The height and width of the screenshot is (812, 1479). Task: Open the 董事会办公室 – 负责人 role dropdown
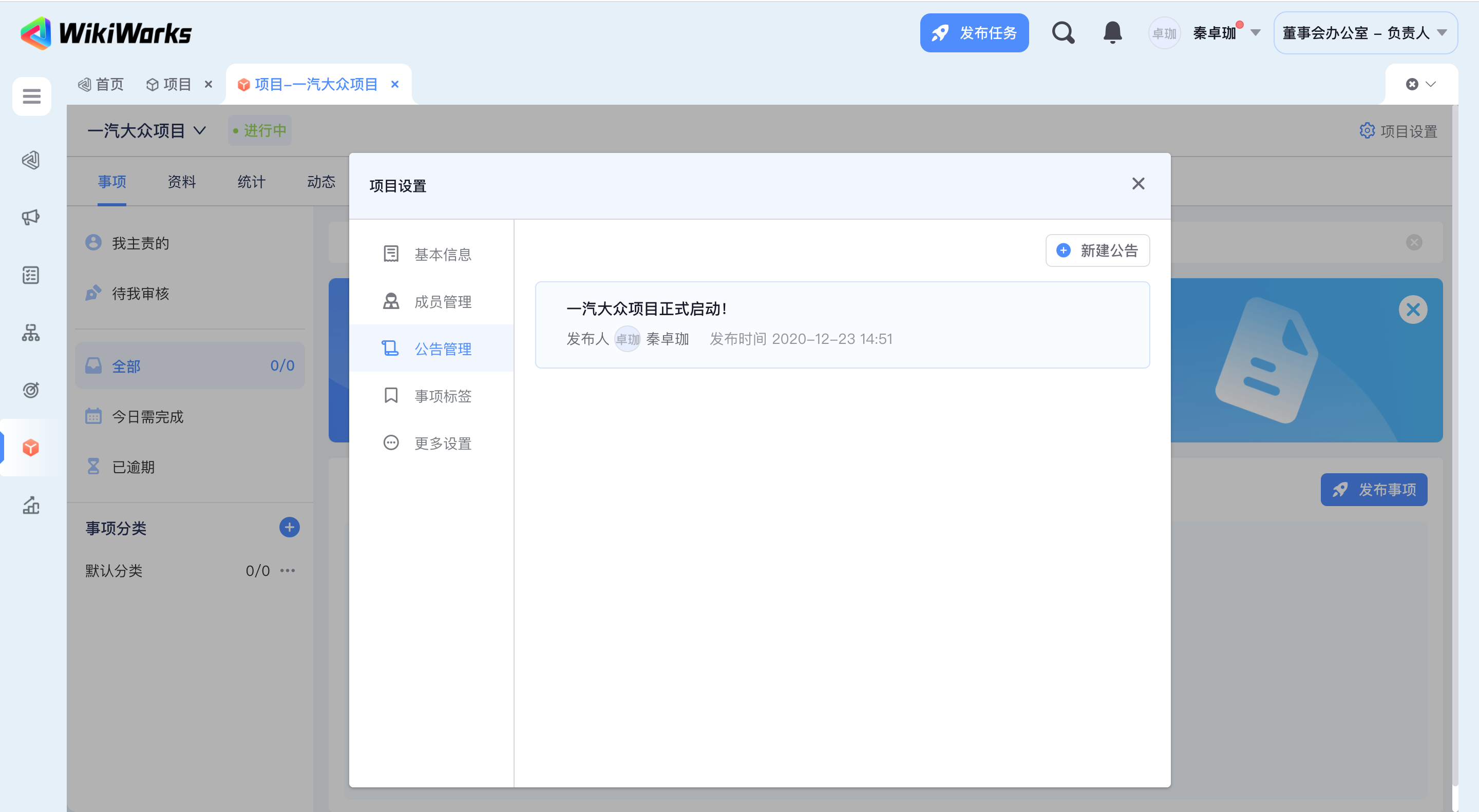(x=1365, y=33)
